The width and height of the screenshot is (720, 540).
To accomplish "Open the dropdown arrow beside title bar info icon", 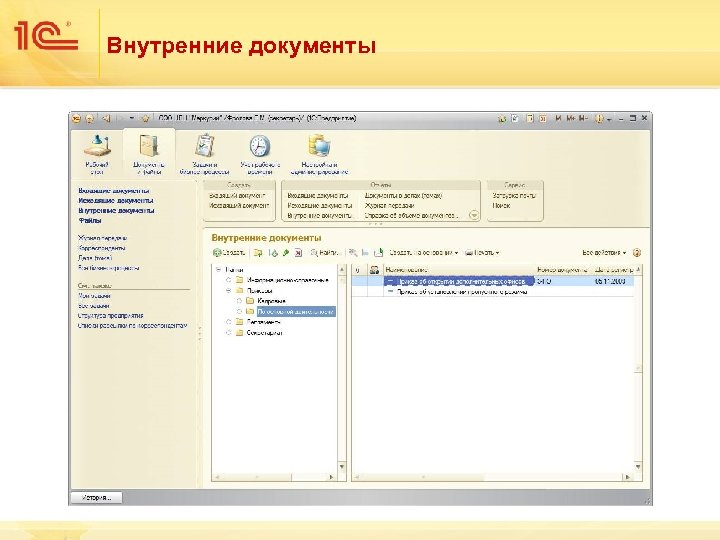I will (x=609, y=119).
